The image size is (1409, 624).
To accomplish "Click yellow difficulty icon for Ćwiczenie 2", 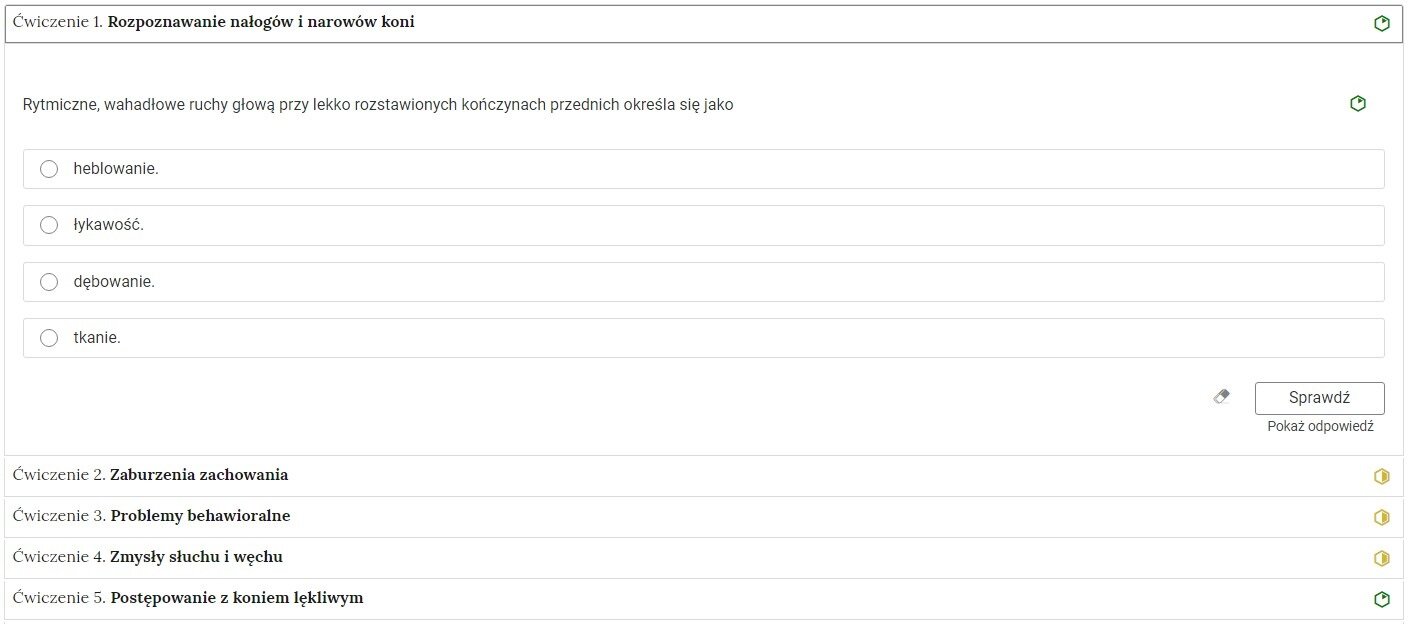I will tap(1381, 477).
